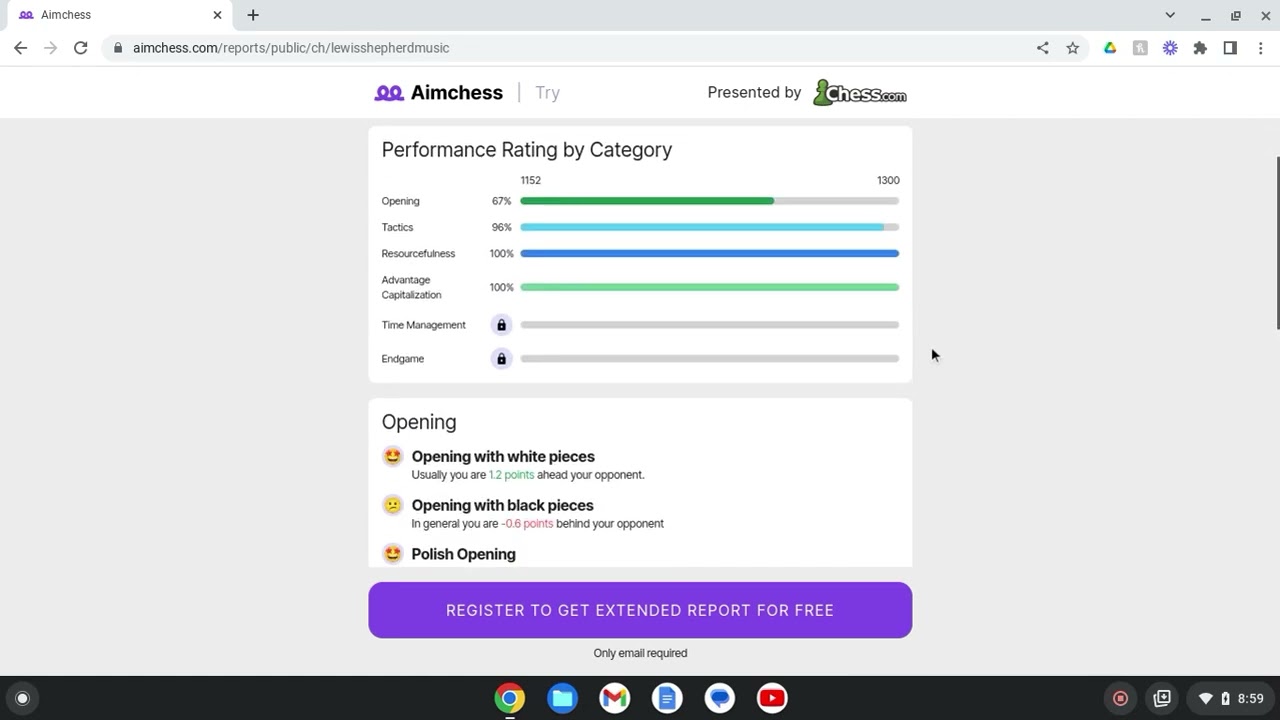The width and height of the screenshot is (1280, 720).
Task: Open the ChromeOS launcher button
Action: (x=22, y=698)
